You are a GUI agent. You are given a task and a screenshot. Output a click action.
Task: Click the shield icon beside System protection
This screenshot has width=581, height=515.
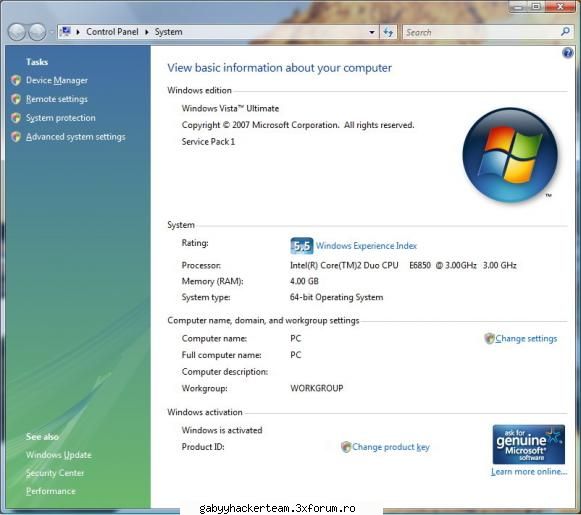tap(16, 118)
